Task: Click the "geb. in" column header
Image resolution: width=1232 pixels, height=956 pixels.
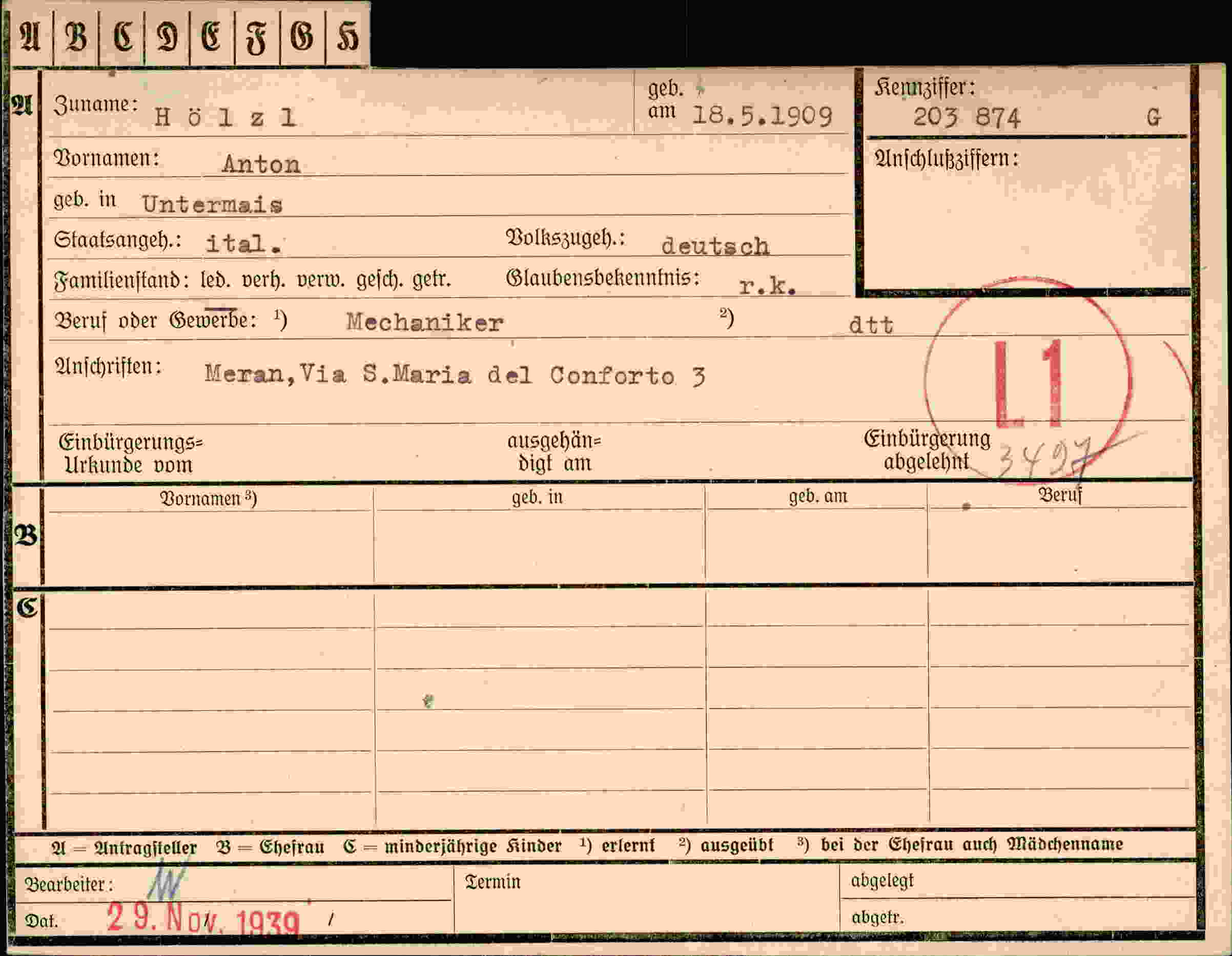Action: [537, 497]
